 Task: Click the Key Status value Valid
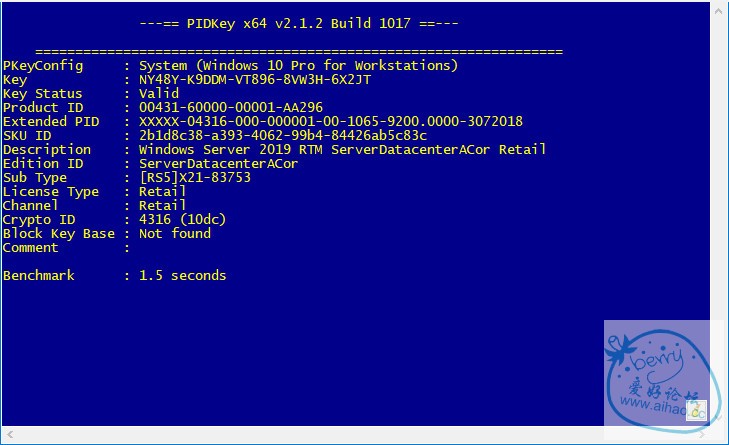(159, 94)
